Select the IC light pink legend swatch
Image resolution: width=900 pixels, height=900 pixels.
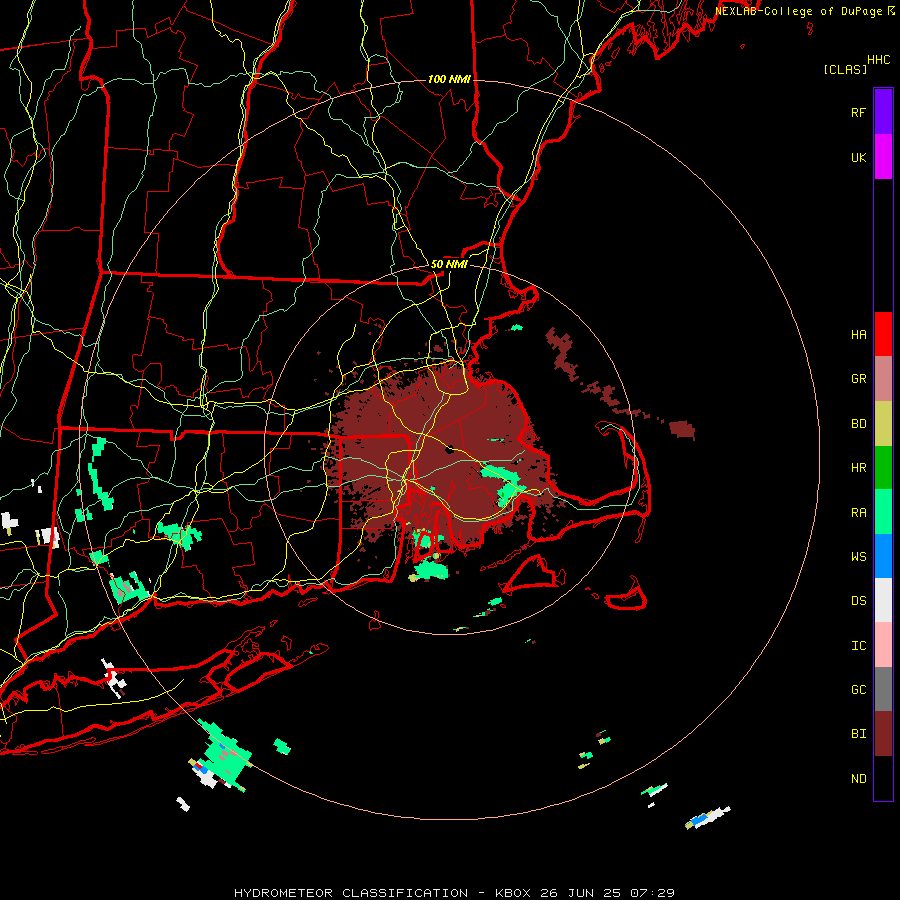[x=883, y=645]
